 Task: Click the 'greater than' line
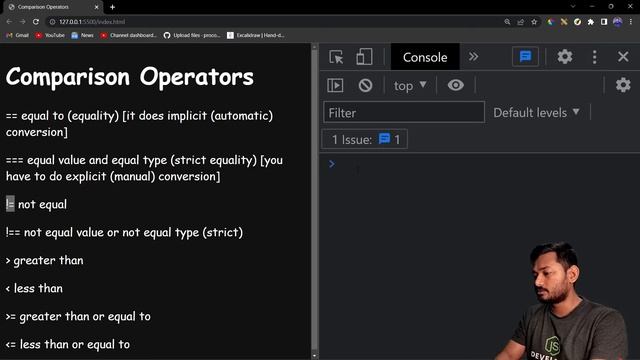[44, 260]
